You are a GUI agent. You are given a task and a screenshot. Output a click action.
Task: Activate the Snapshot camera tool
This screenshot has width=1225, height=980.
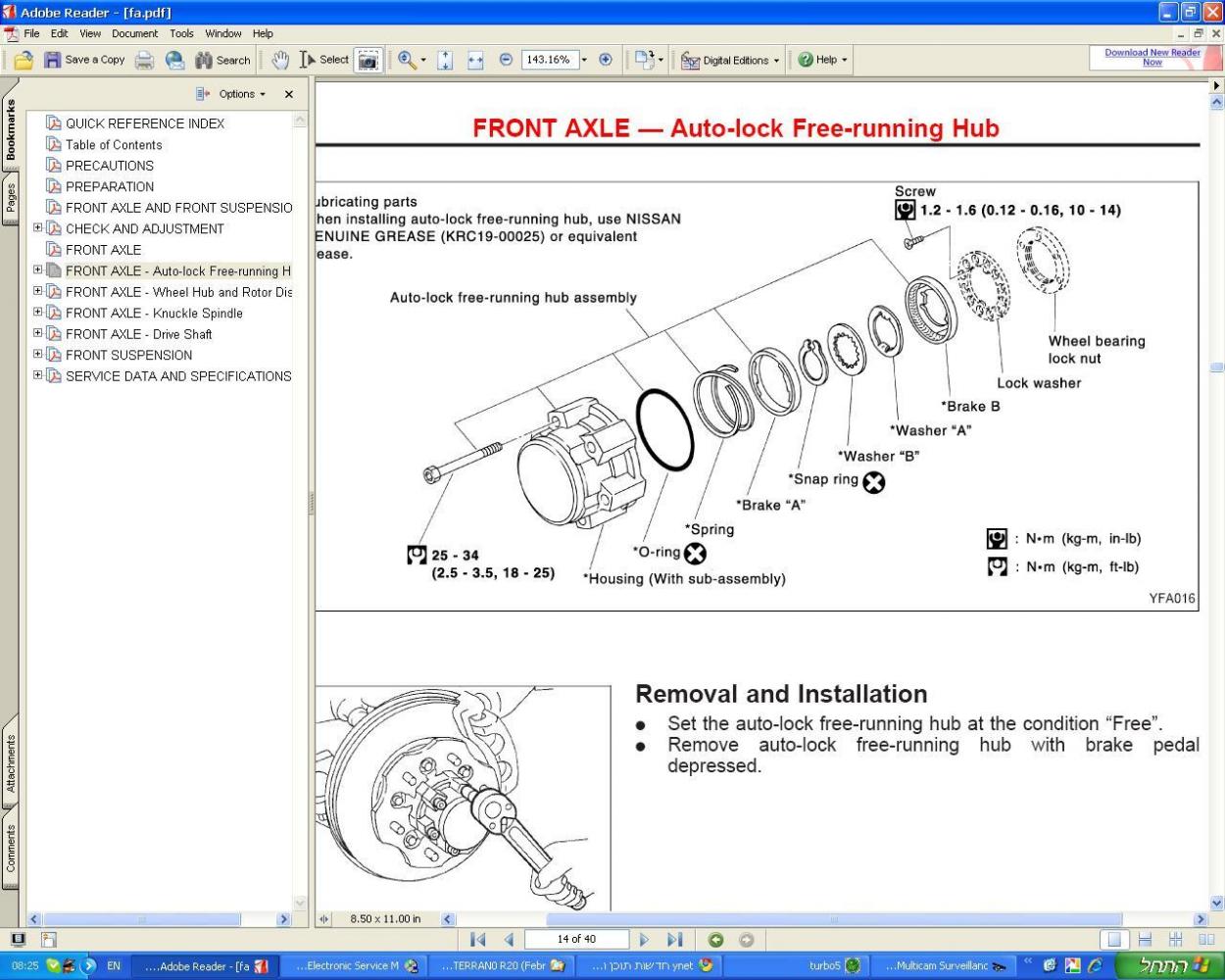[367, 60]
